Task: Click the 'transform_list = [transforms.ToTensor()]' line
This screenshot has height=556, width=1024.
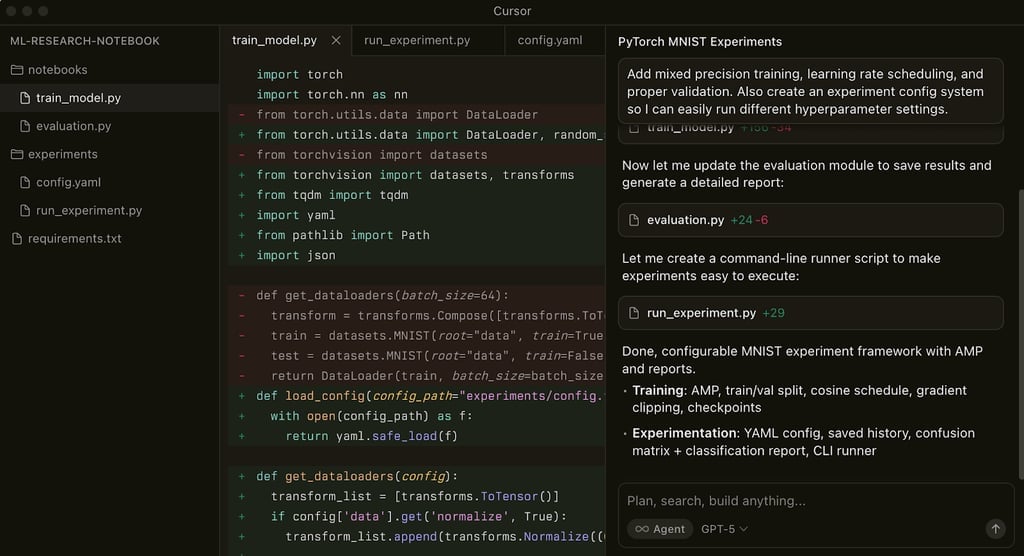Action: (x=417, y=497)
